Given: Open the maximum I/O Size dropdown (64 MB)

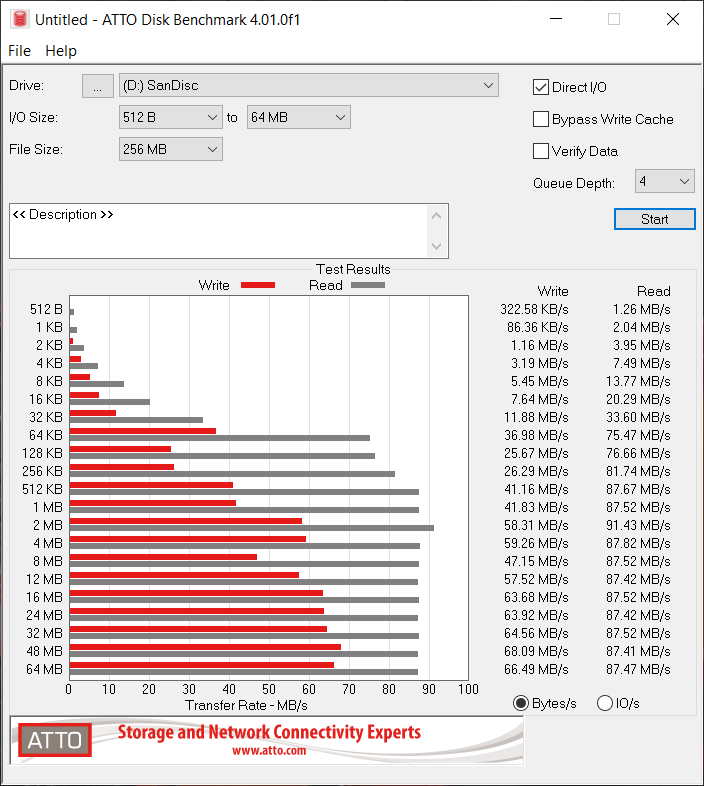Looking at the screenshot, I should [298, 117].
